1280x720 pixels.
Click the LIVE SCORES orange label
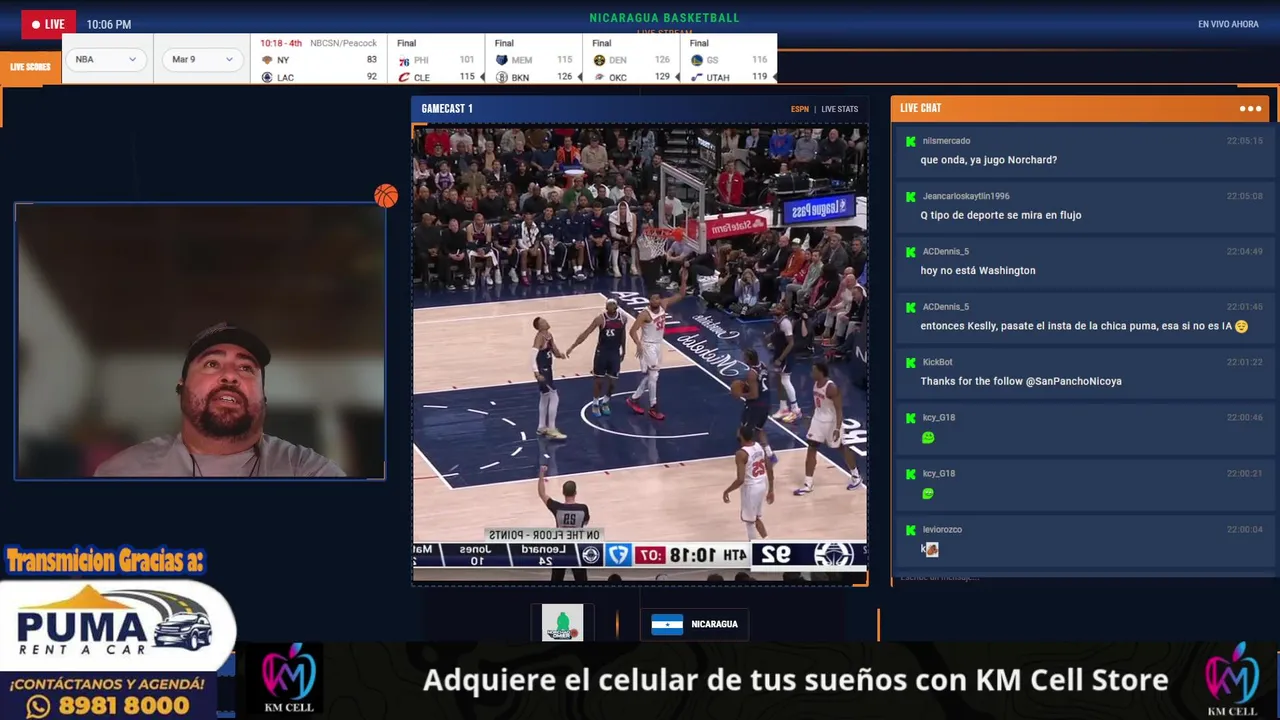30,67
